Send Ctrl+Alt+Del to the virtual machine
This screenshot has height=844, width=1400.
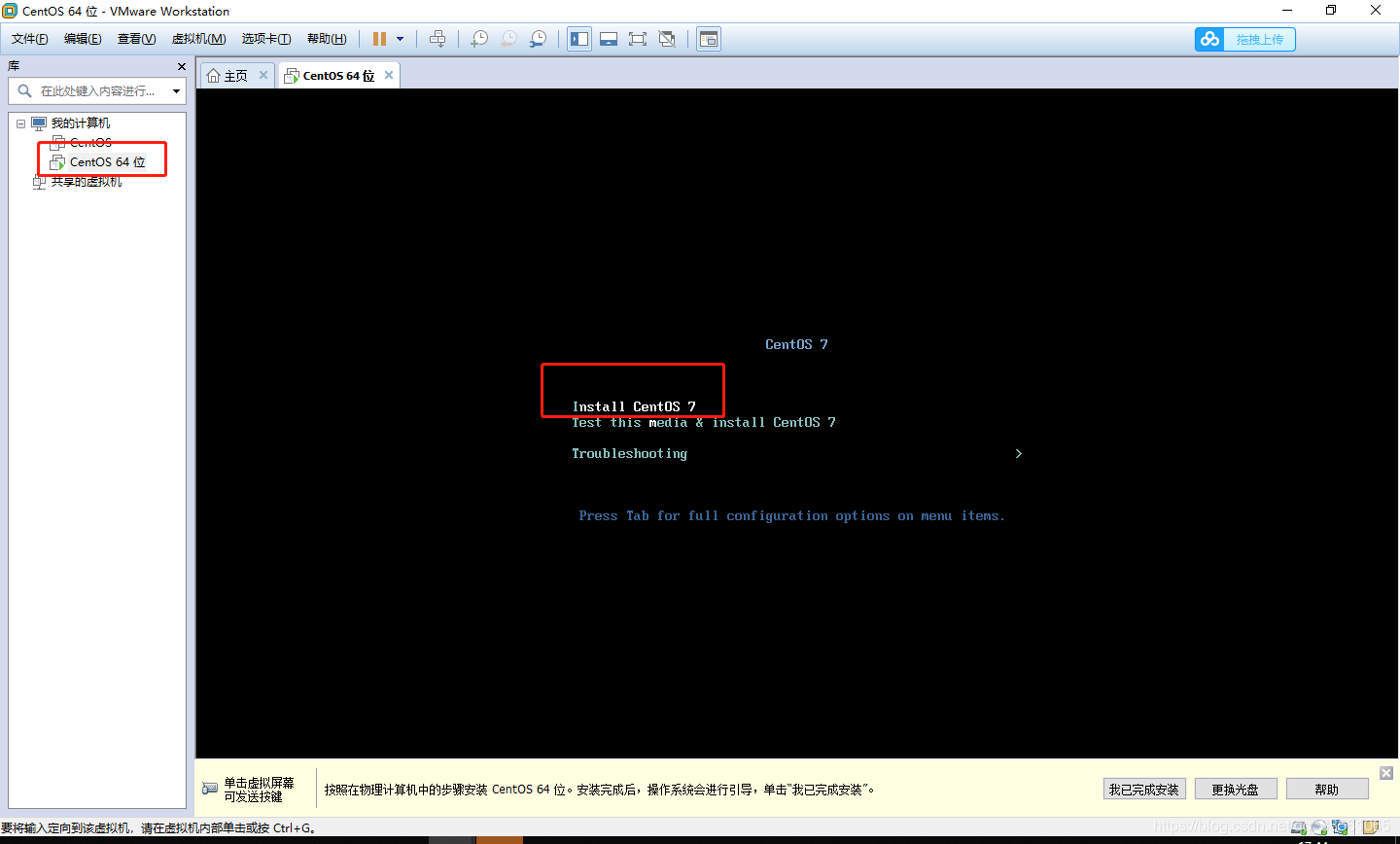click(x=437, y=39)
